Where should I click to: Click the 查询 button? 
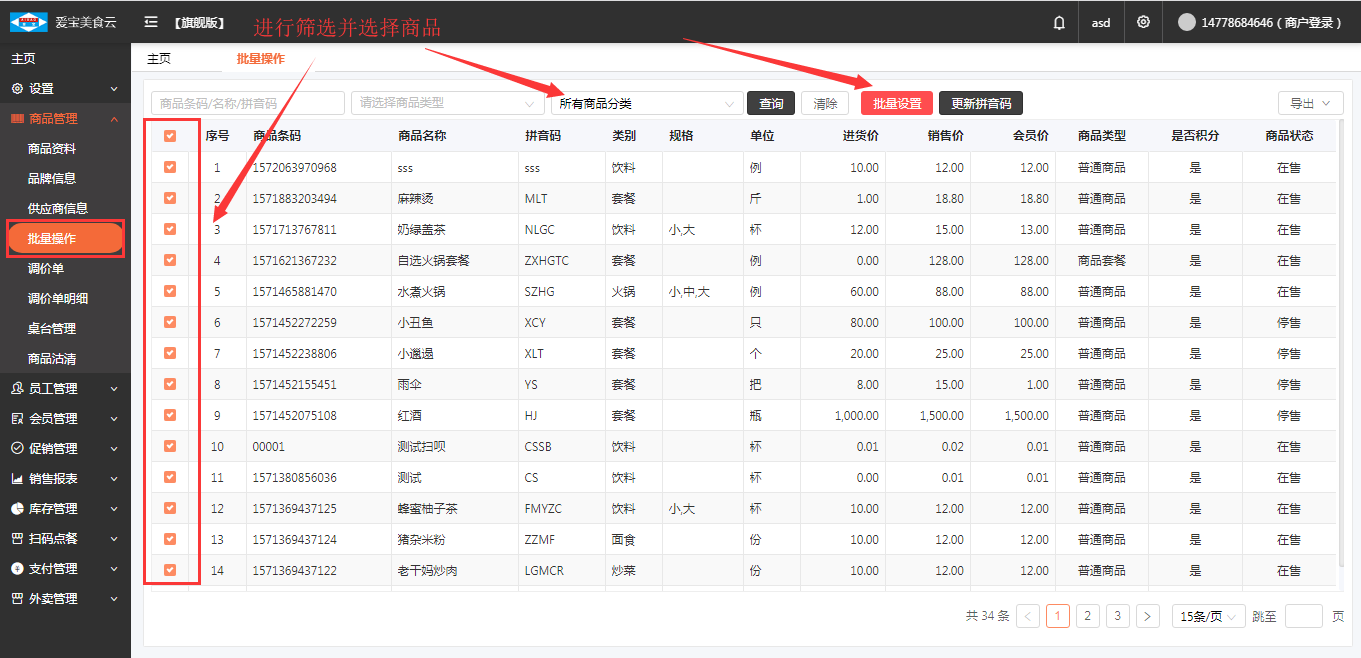[771, 103]
